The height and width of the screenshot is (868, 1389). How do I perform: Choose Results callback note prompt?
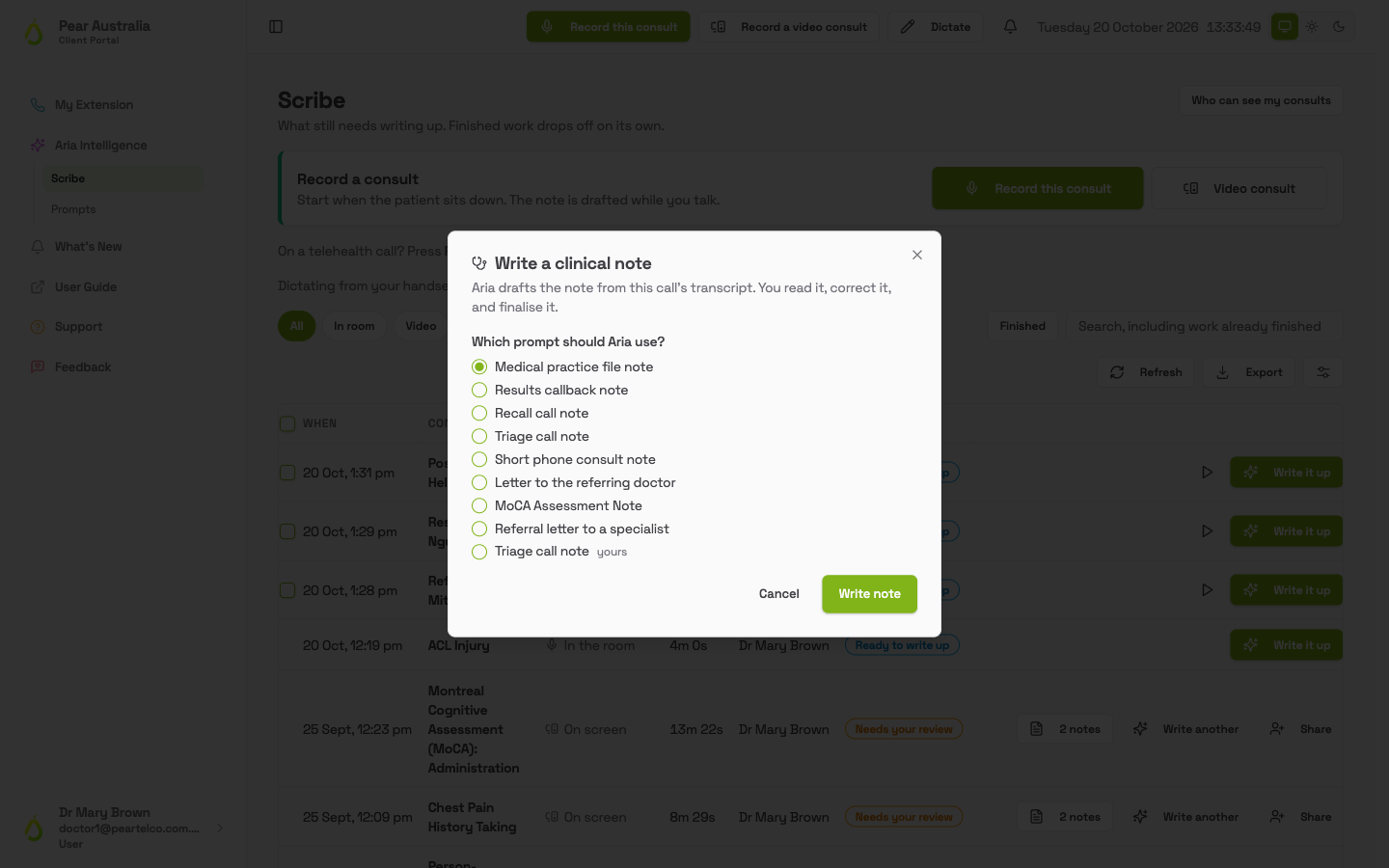[x=479, y=390]
